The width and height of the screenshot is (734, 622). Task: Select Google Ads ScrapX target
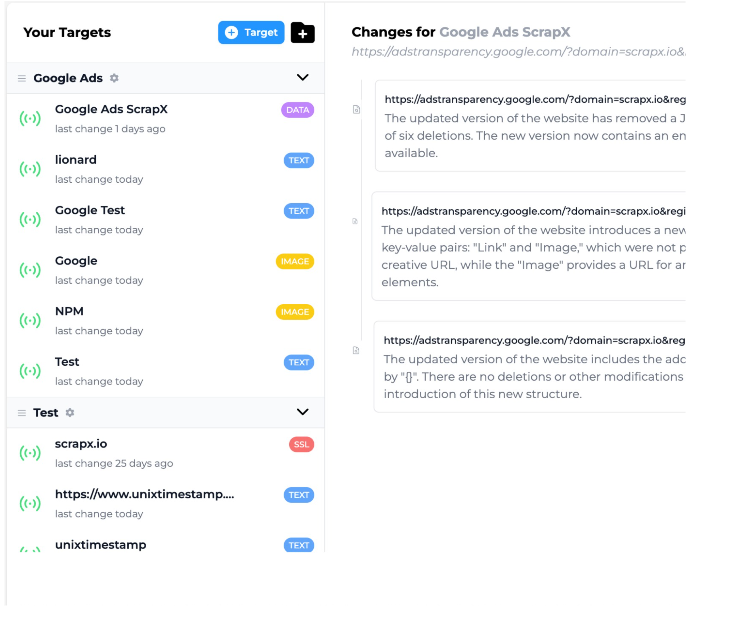point(111,110)
